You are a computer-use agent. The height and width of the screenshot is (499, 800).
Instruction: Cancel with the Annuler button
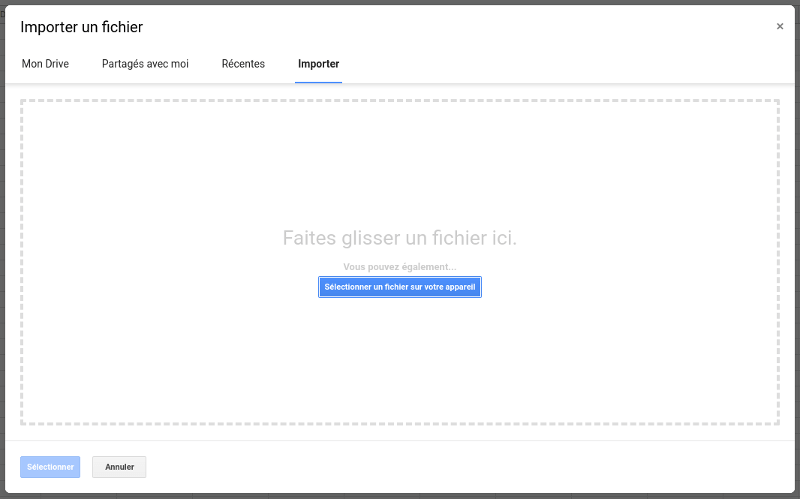[119, 467]
